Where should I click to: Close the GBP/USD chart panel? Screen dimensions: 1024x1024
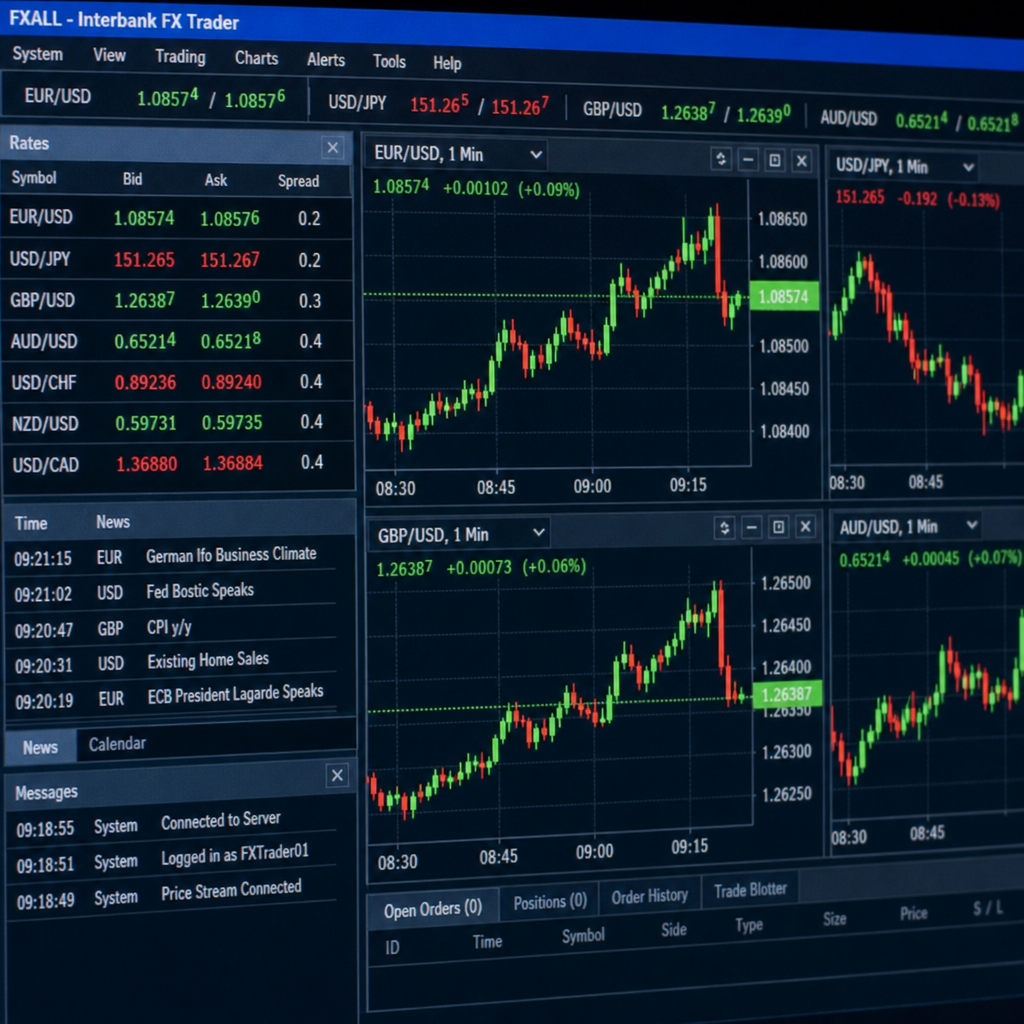[806, 526]
